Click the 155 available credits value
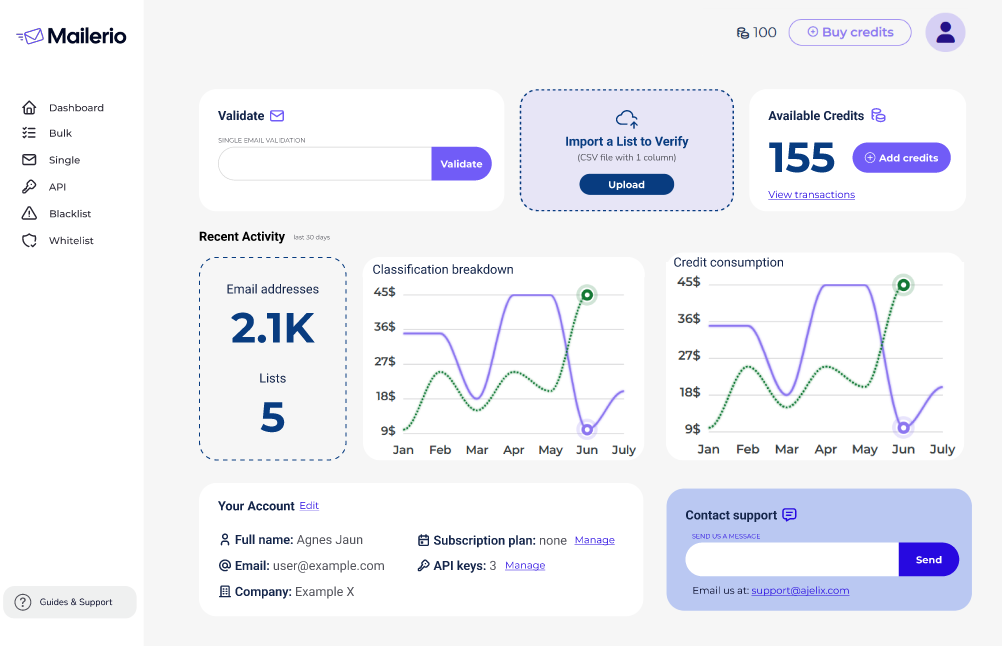This screenshot has width=1002, height=646. click(801, 158)
